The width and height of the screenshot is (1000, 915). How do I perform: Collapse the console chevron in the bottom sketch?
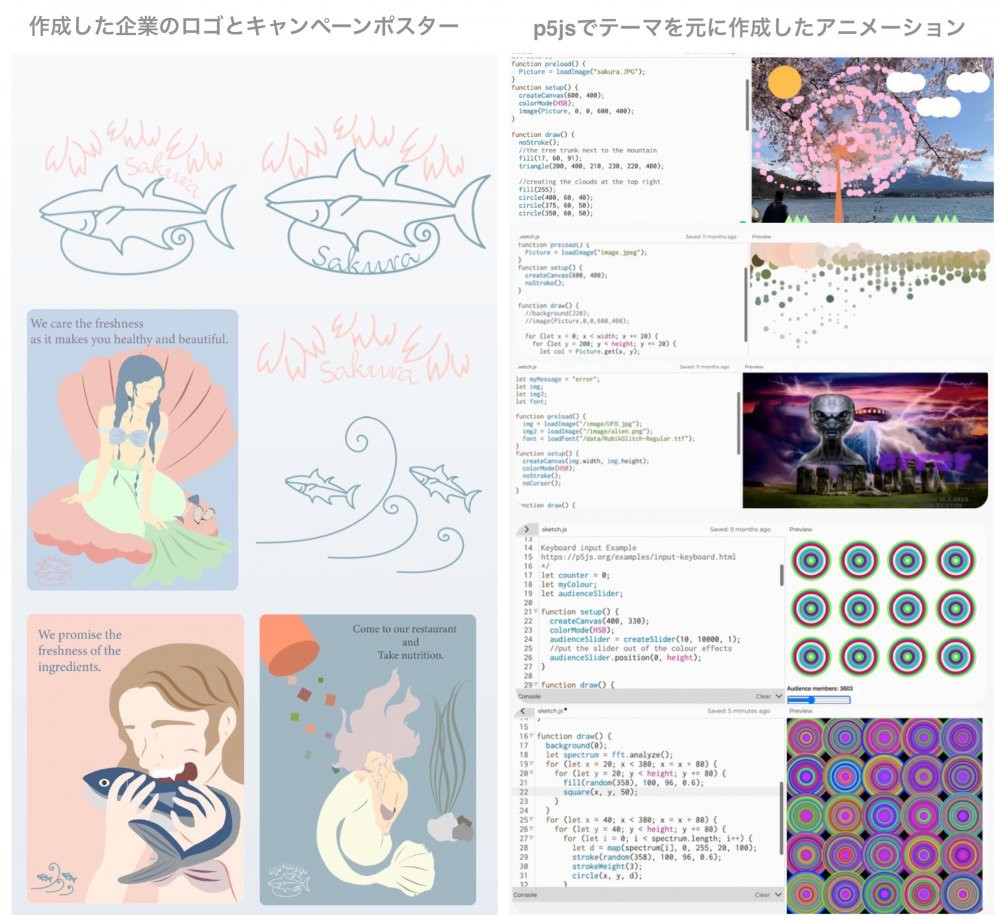click(x=779, y=895)
